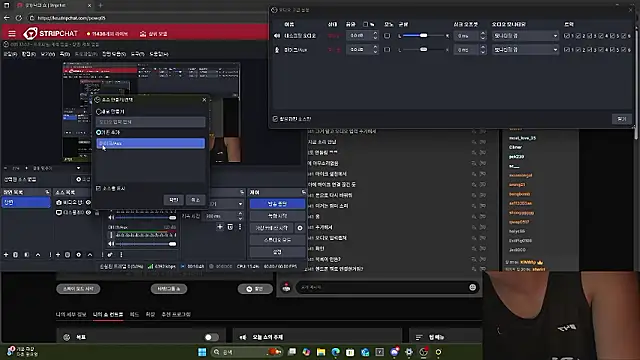
Task: Open advanced audio properties link-gear icon
Action: [x=110, y=255]
